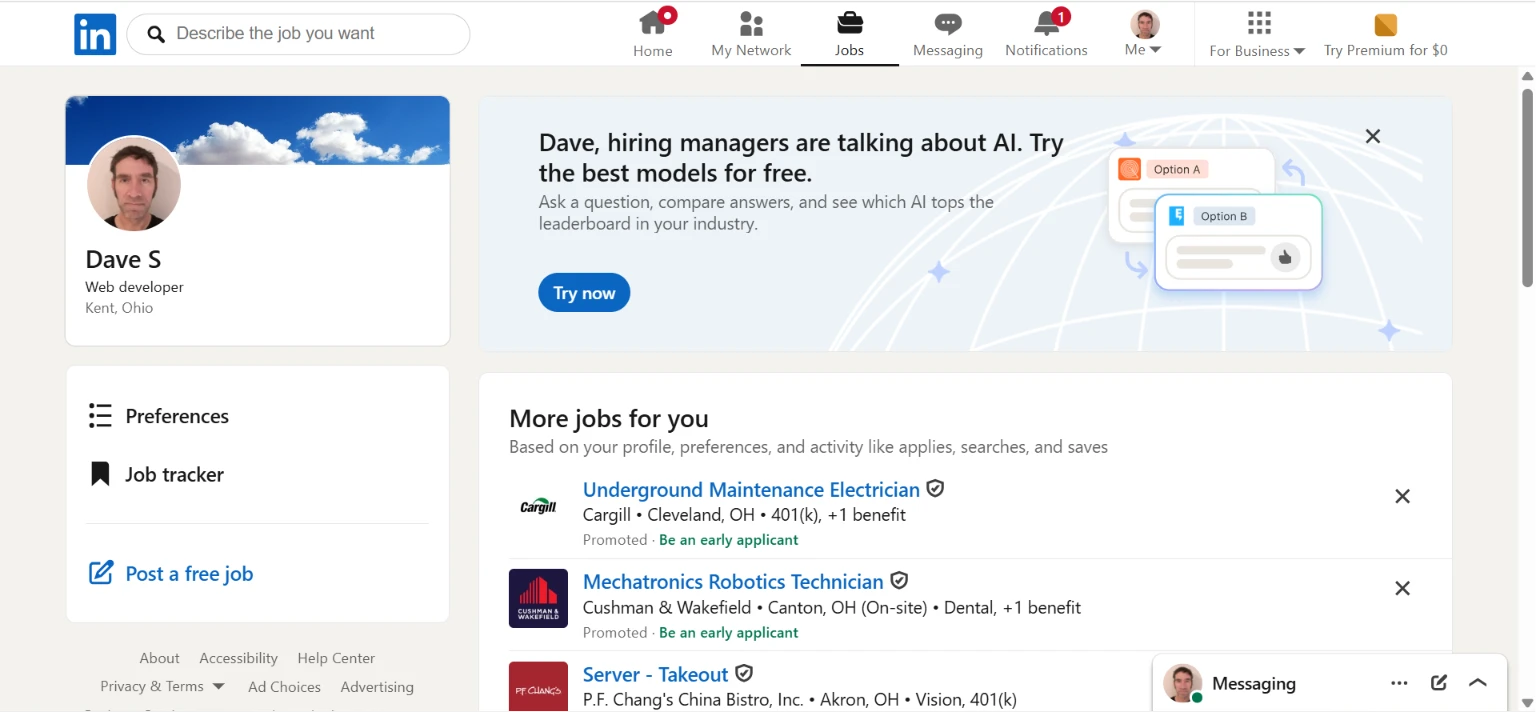This screenshot has height=712, width=1536.
Task: Compose new message in messaging overlay
Action: 1439,683
